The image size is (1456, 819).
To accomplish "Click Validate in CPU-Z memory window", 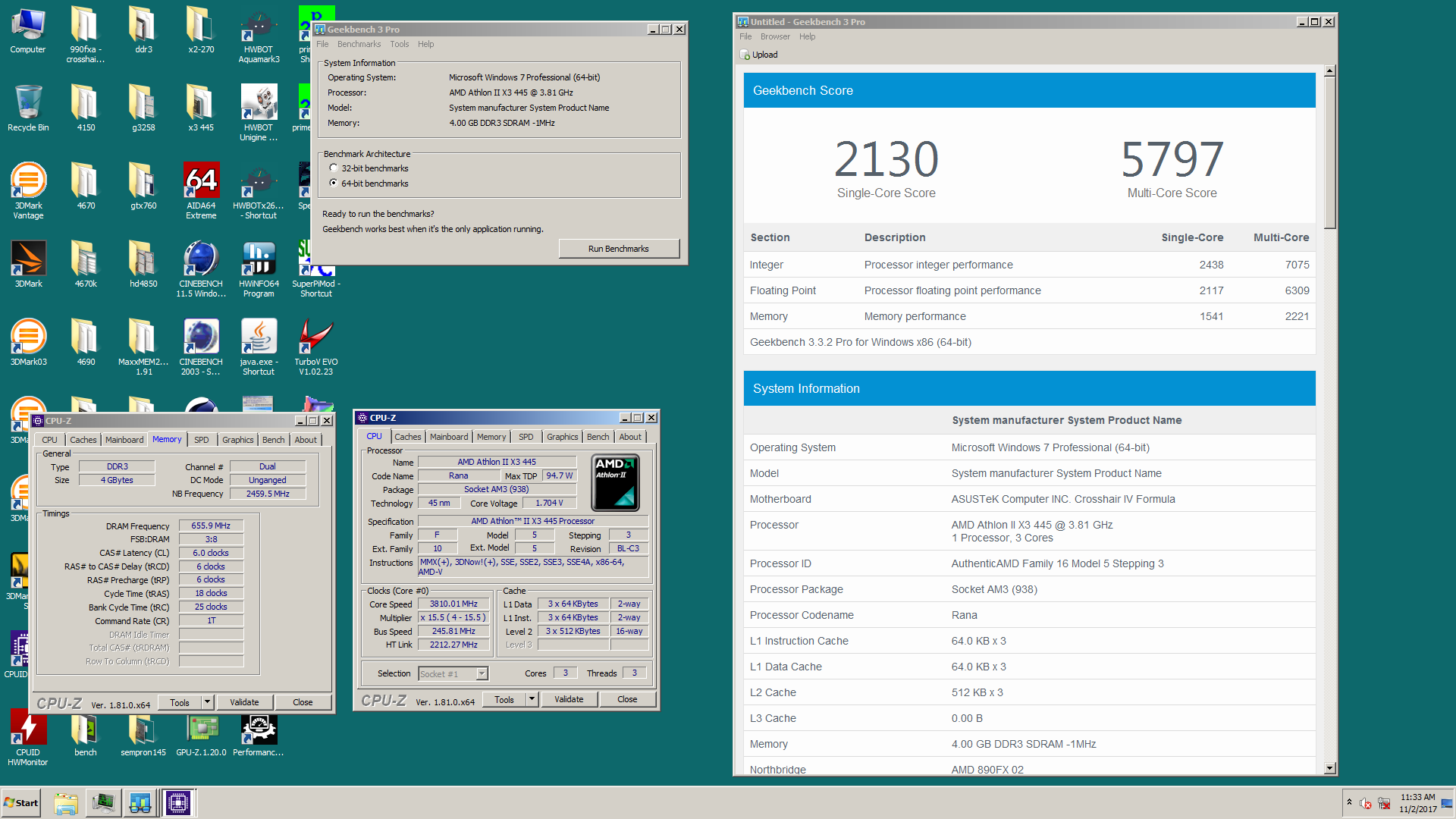I will tap(244, 702).
